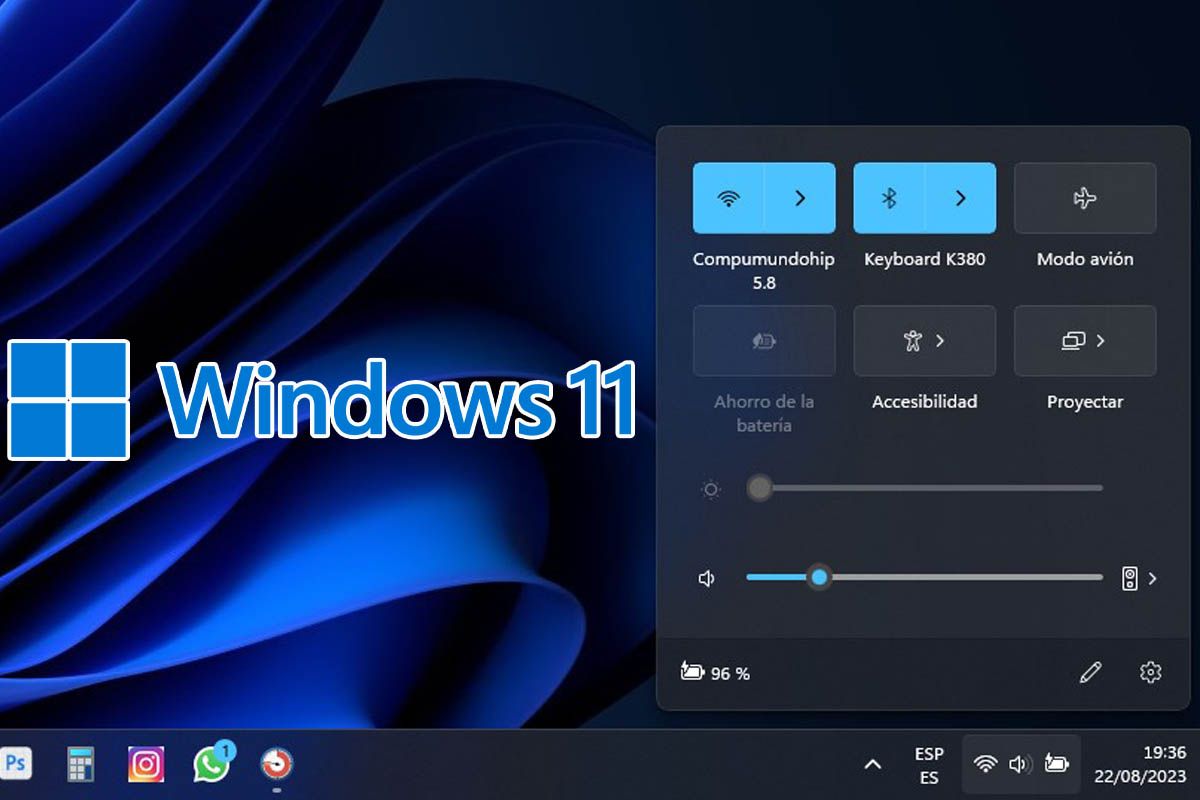Click the Keyboard K380 device label
The height and width of the screenshot is (800, 1200).
[925, 259]
